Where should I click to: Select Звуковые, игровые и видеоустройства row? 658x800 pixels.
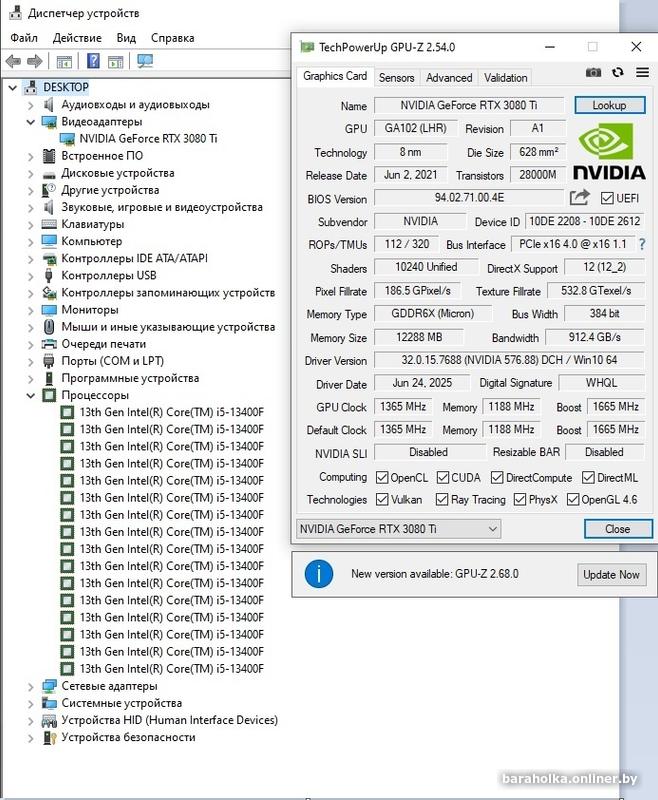click(162, 207)
